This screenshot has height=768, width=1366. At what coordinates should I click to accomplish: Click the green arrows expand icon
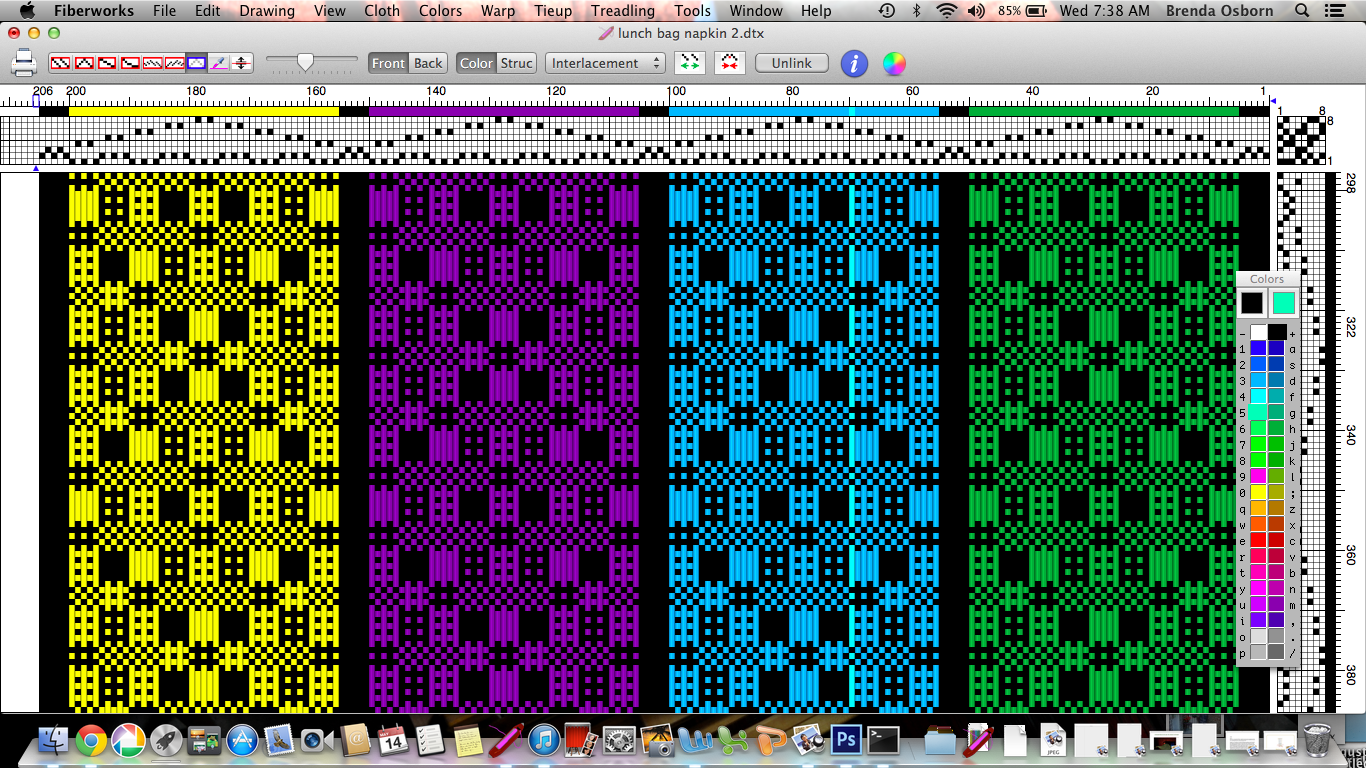pyautogui.click(x=689, y=63)
